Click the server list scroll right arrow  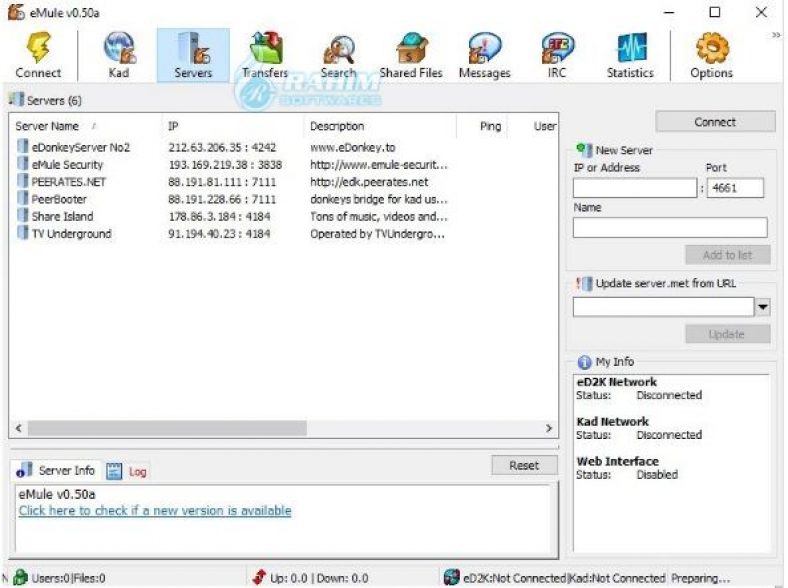click(x=549, y=428)
